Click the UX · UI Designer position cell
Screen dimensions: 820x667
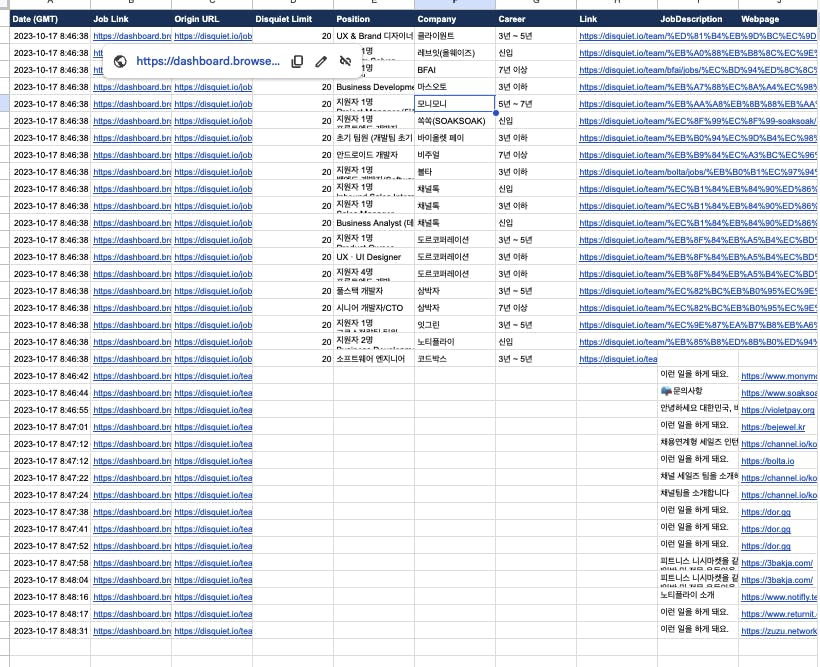coord(374,257)
